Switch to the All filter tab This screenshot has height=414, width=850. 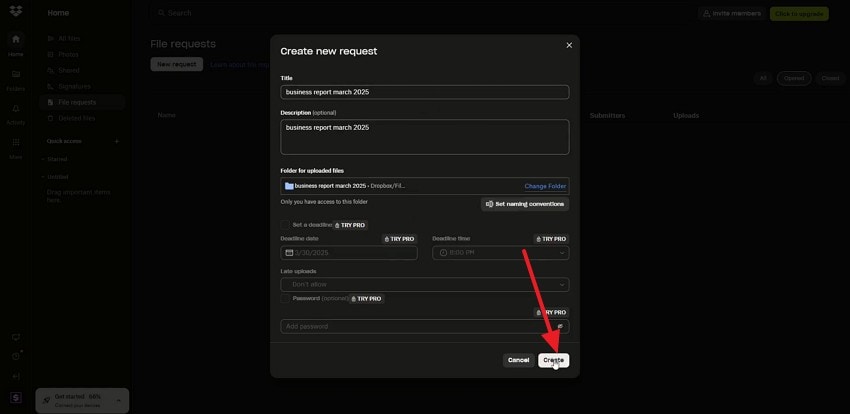pyautogui.click(x=763, y=79)
